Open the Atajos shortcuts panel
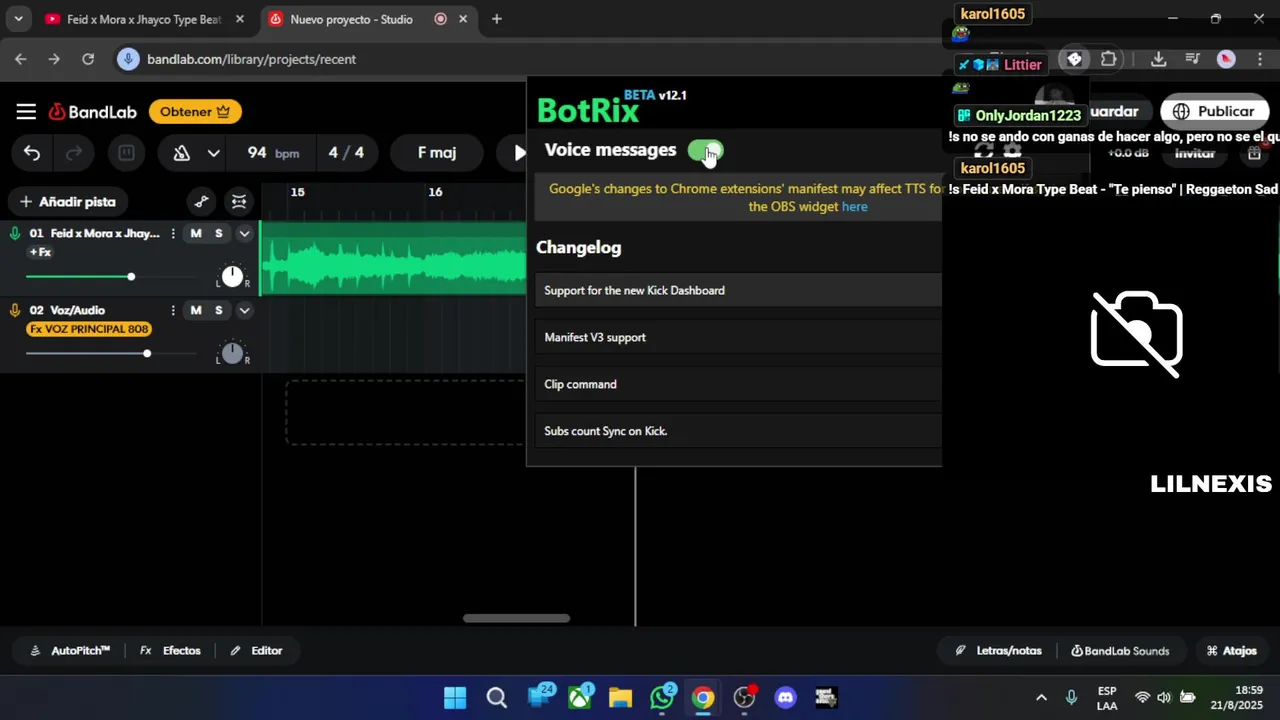This screenshot has width=1280, height=720. 1232,651
